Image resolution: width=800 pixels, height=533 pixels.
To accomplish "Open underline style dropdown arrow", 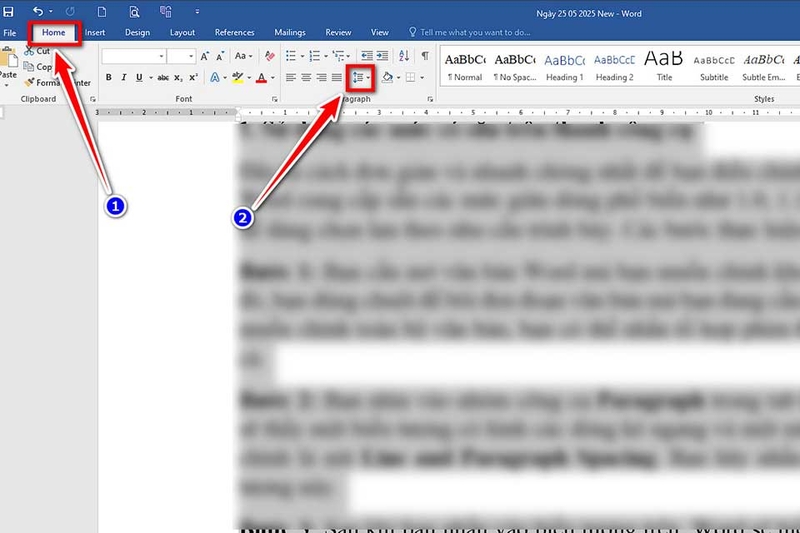I will click(151, 78).
